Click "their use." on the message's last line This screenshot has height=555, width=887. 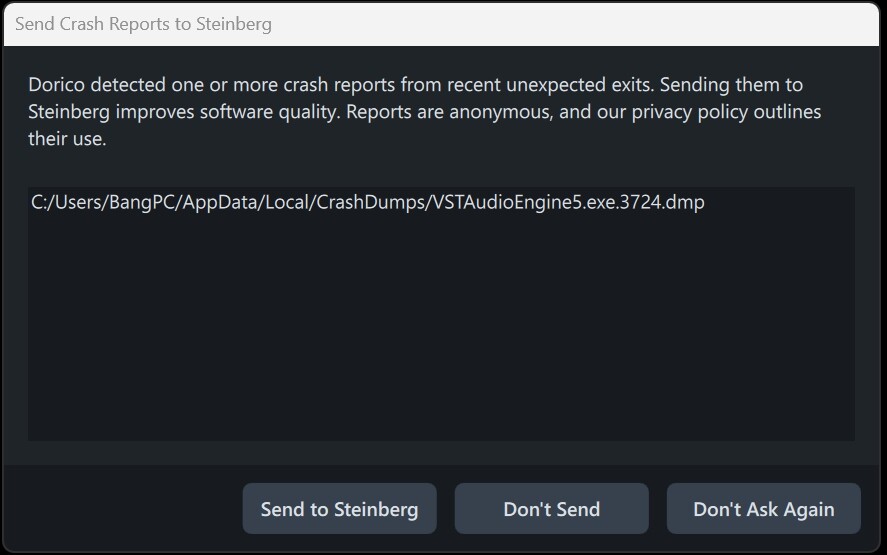(67, 139)
